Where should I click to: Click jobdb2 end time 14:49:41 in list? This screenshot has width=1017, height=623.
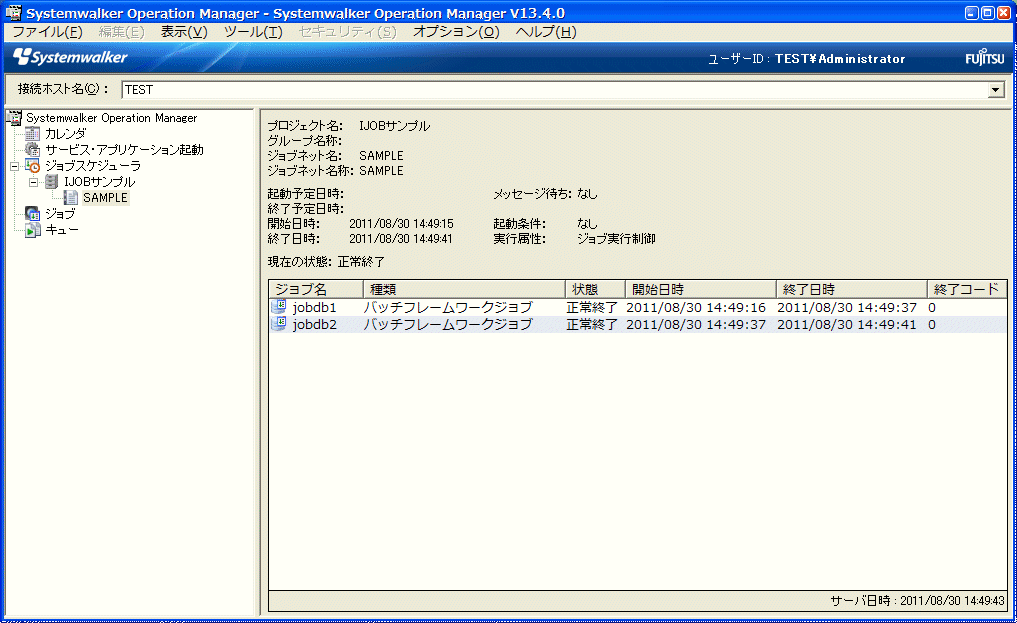(x=847, y=325)
